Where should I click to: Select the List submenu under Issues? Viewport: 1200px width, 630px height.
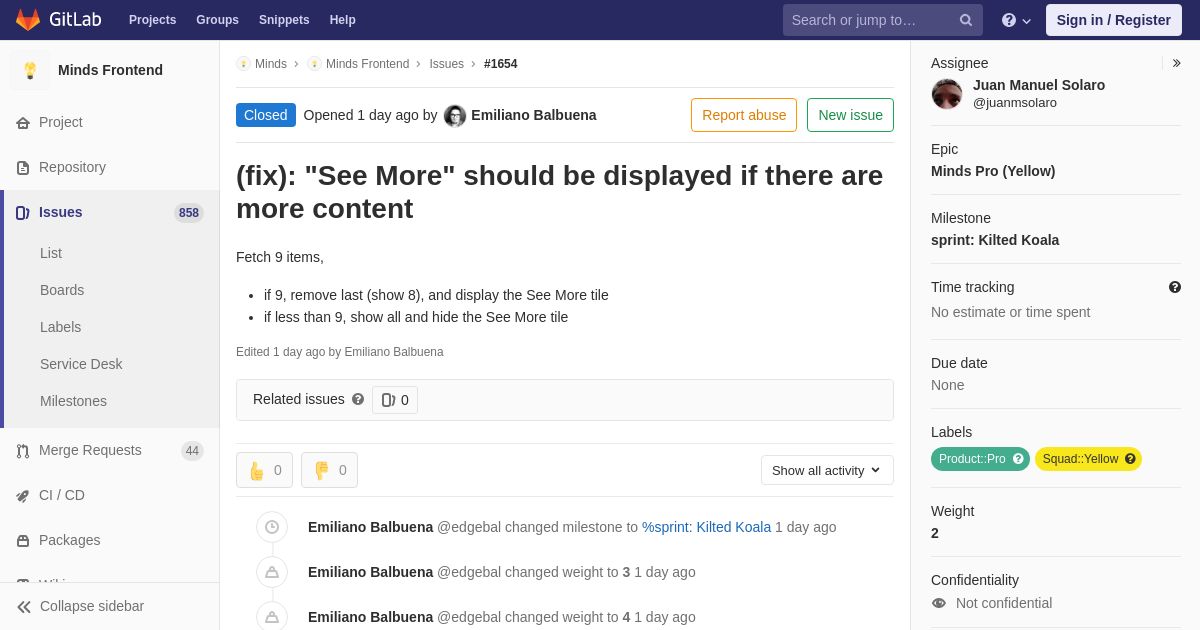(x=51, y=253)
